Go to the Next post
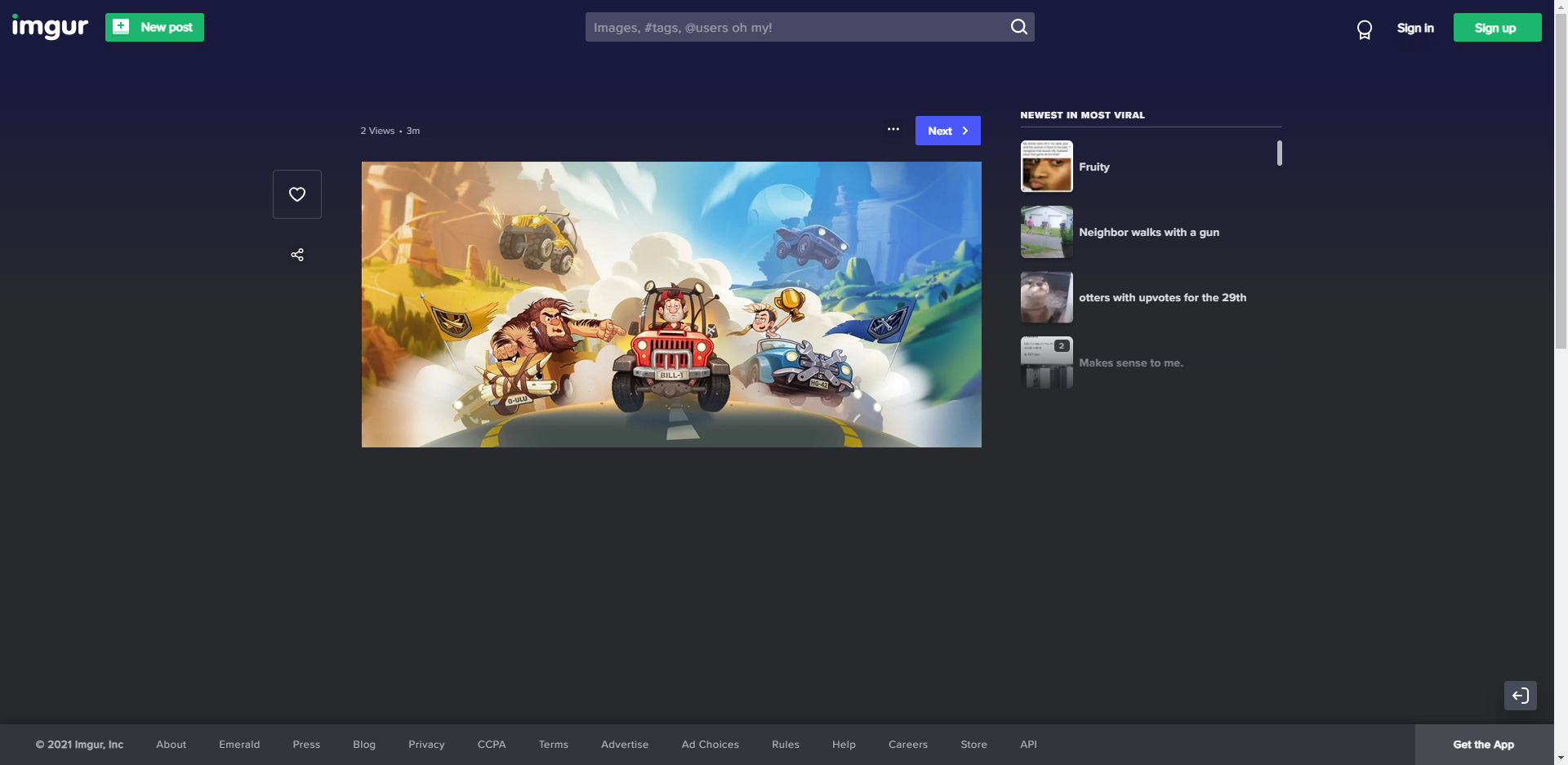This screenshot has width=1568, height=765. 948,131
